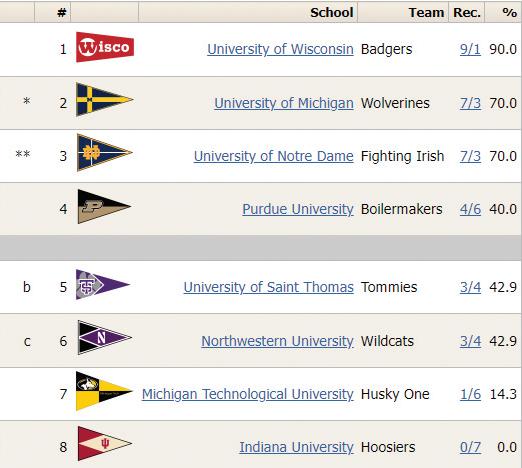Open the University of Wisconsin link
This screenshot has width=522, height=468.
[x=280, y=49]
